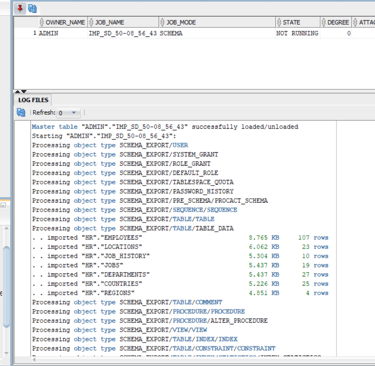Select job IMP_SD_50-08_56_43 cell
375x366 pixels.
pyautogui.click(x=123, y=33)
